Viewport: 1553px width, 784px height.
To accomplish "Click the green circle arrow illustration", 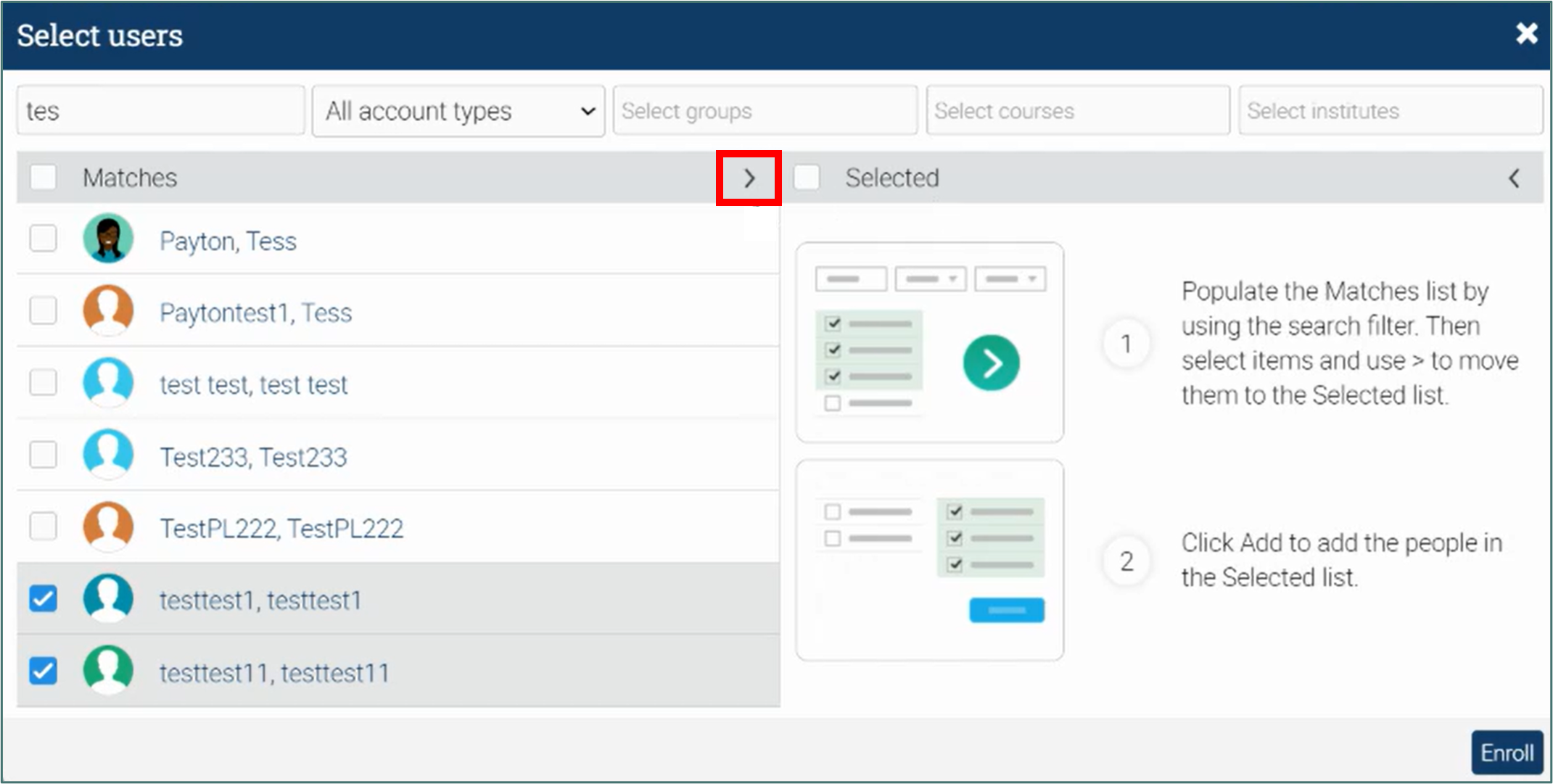I will [991, 363].
